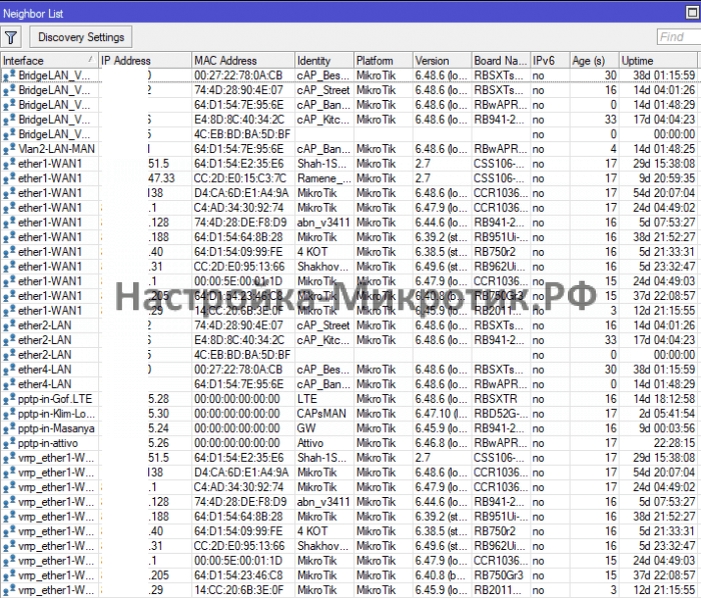Click IP address cell ending '5.26'
The width and height of the screenshot is (701, 598).
pyautogui.click(x=159, y=443)
